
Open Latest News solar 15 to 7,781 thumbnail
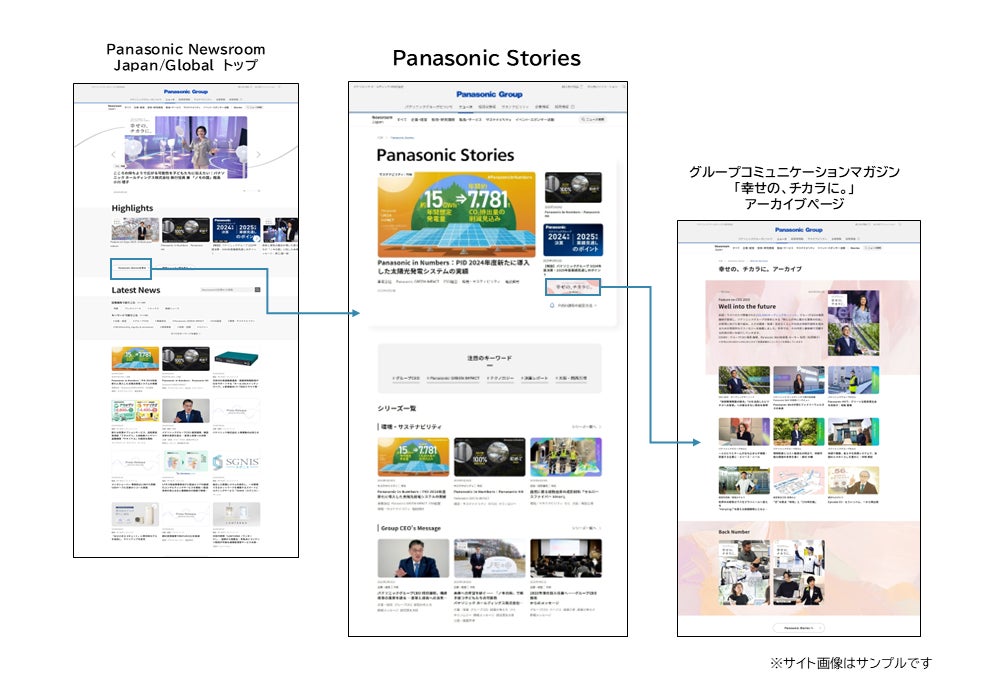click(135, 359)
